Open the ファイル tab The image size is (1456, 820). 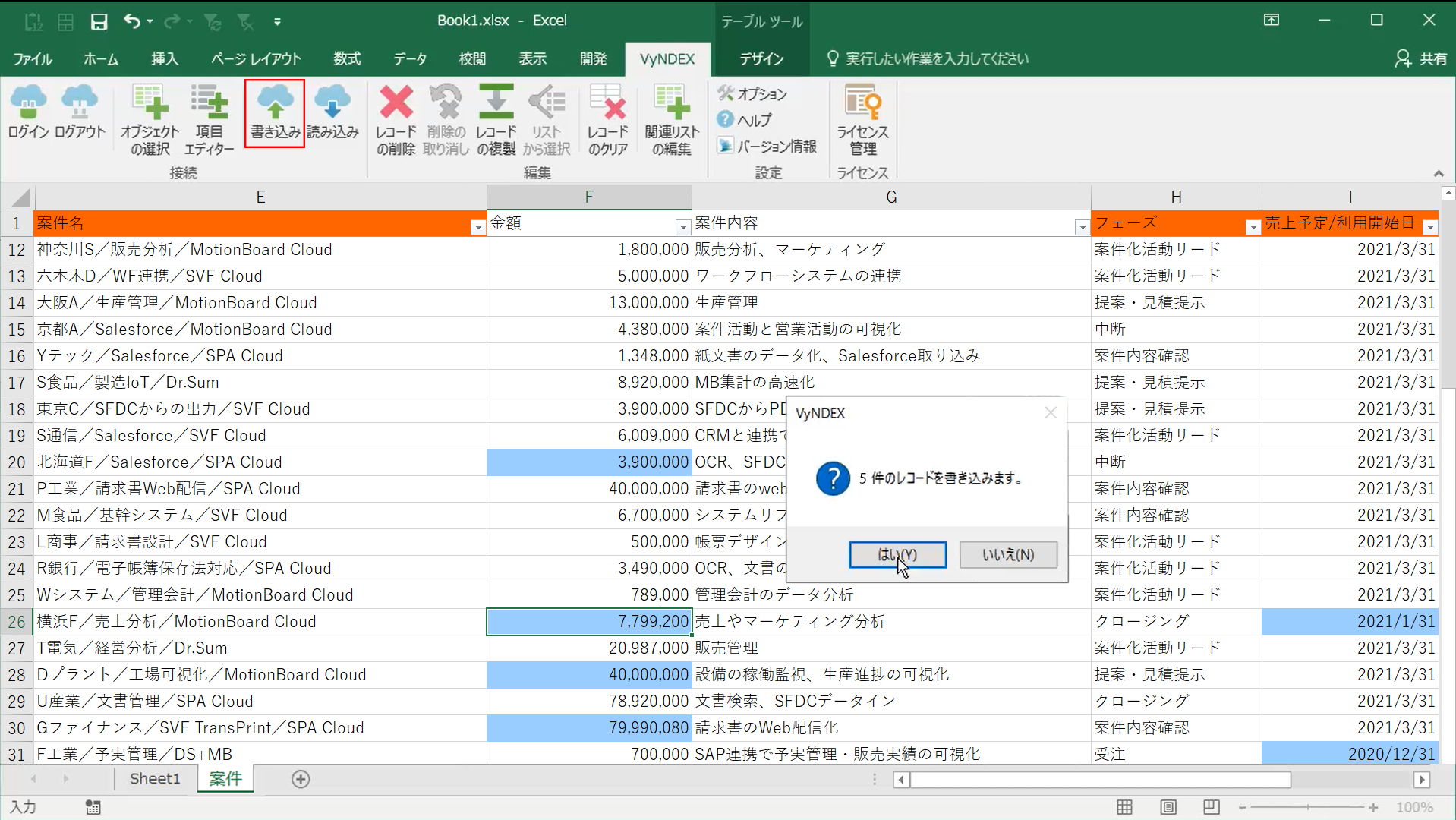tap(33, 59)
